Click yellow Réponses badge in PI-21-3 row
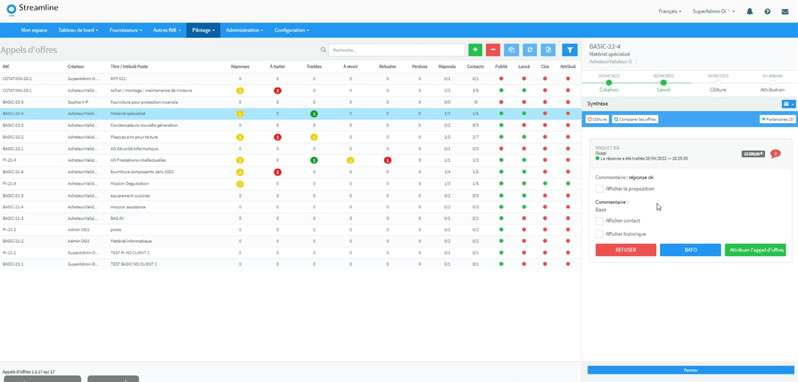The image size is (798, 382). 240,184
